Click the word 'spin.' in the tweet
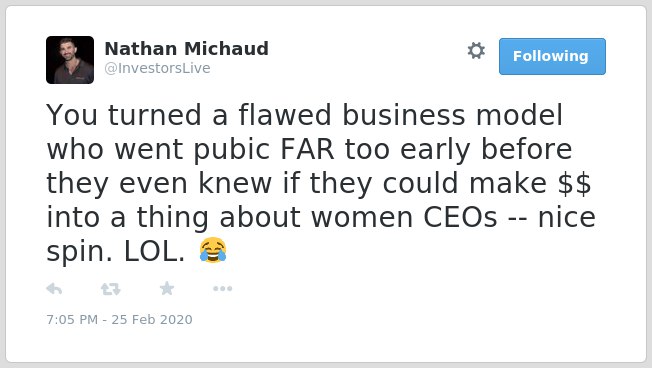The image size is (652, 368). (79, 252)
